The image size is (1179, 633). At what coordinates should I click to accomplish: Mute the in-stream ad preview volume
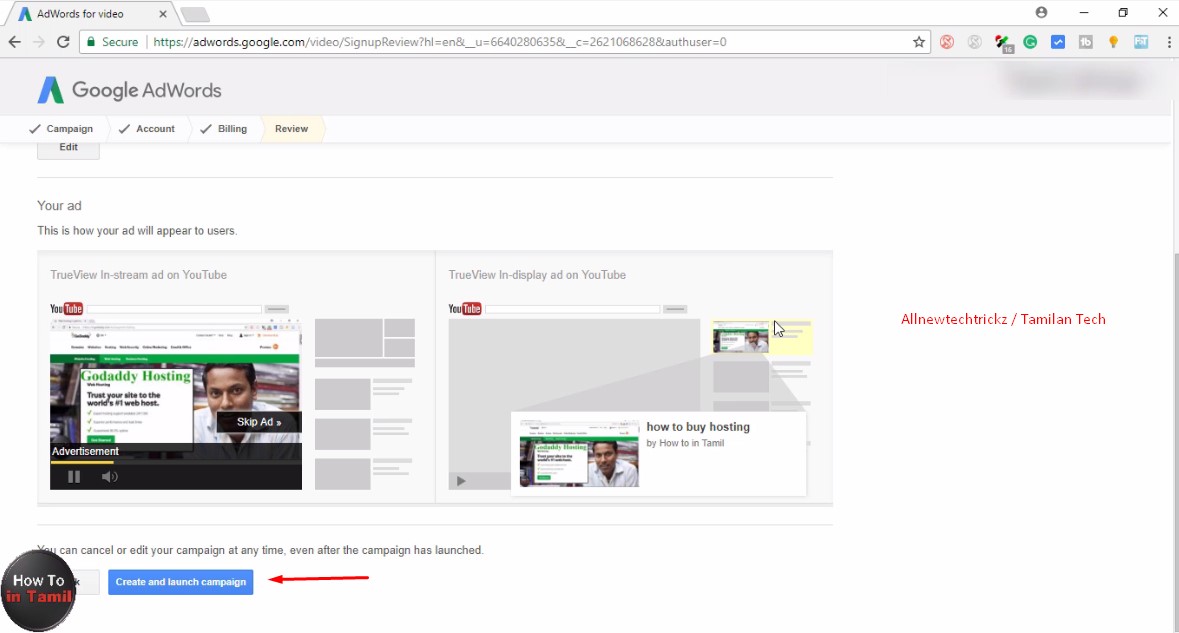(x=110, y=477)
